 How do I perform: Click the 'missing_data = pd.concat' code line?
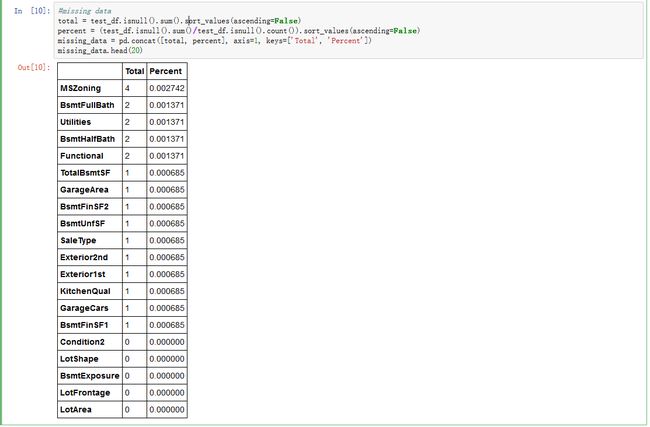pyautogui.click(x=214, y=41)
